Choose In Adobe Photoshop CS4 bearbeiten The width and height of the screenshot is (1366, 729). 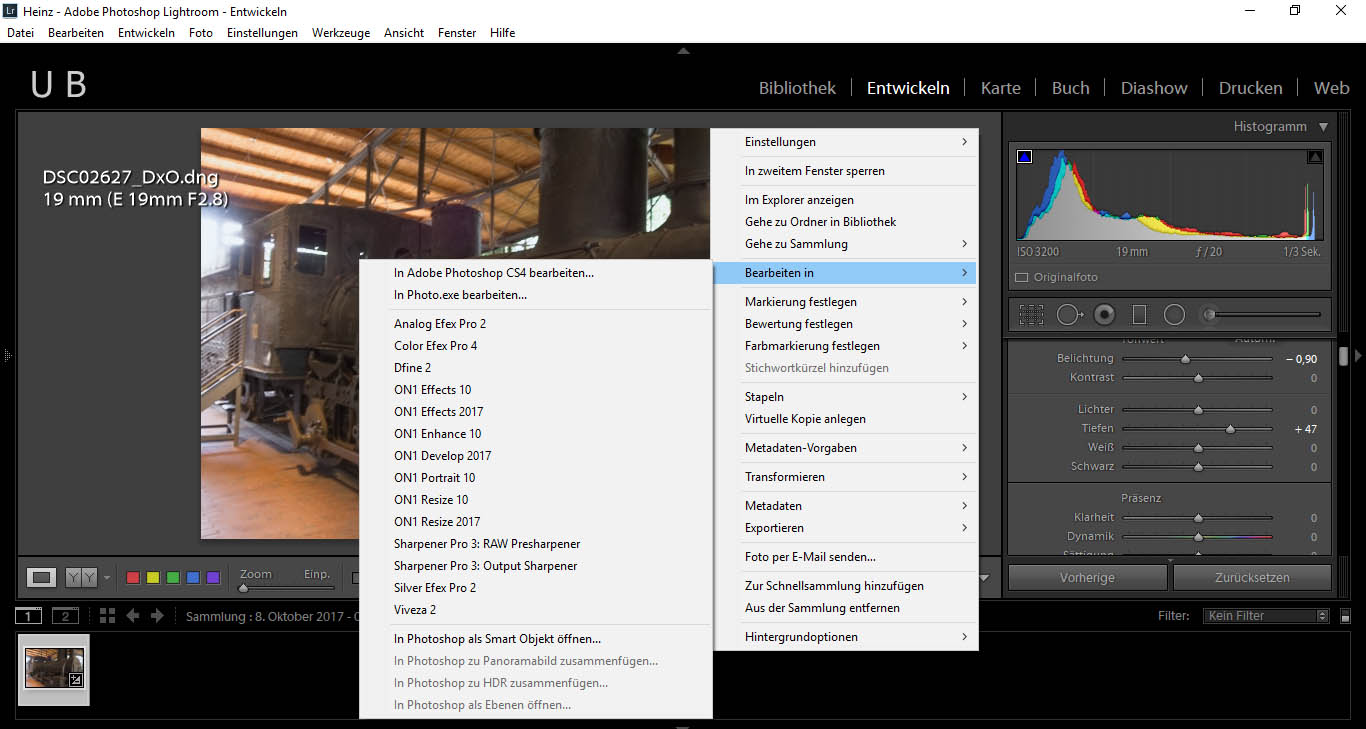click(x=535, y=273)
